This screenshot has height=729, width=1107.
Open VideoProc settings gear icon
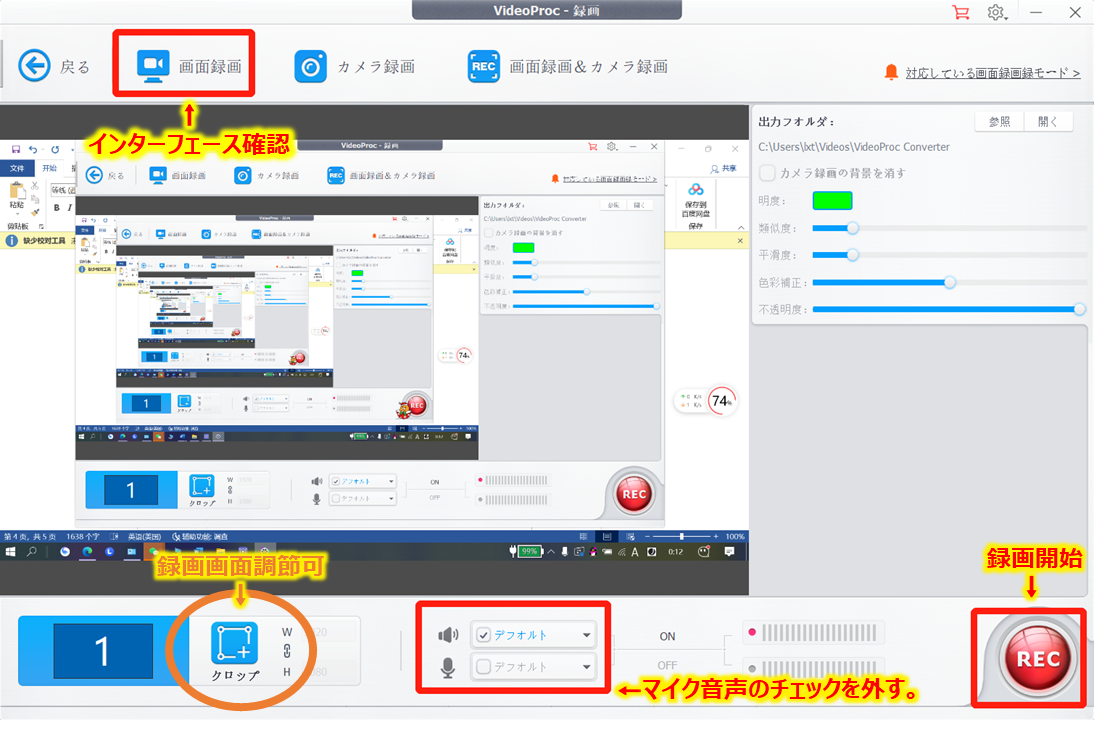(x=996, y=12)
